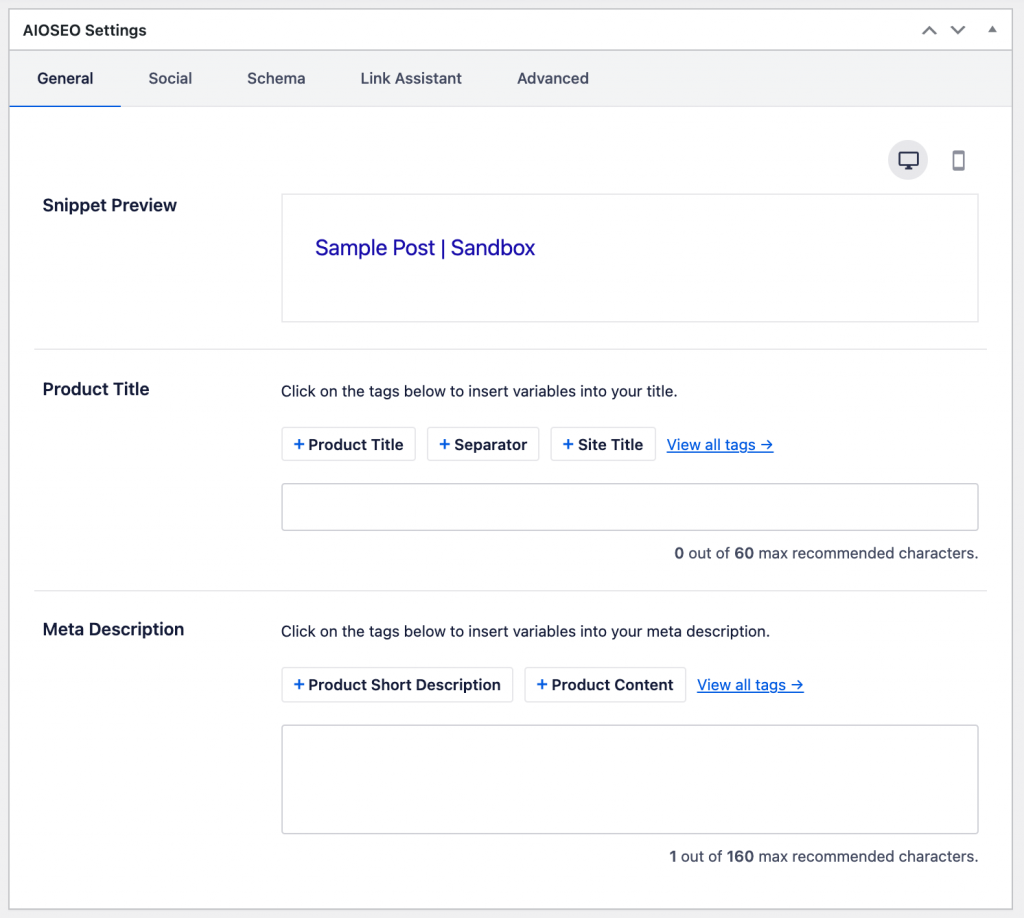Image resolution: width=1024 pixels, height=918 pixels.
Task: Open the Social tab
Action: 170,78
